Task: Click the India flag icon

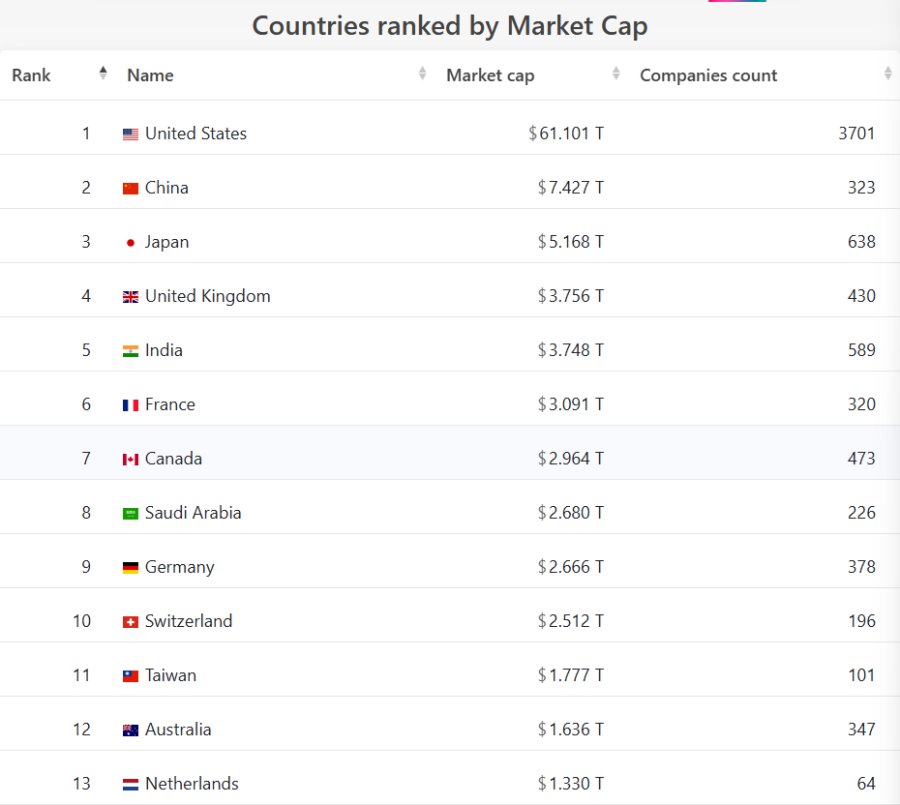Action: 130,350
